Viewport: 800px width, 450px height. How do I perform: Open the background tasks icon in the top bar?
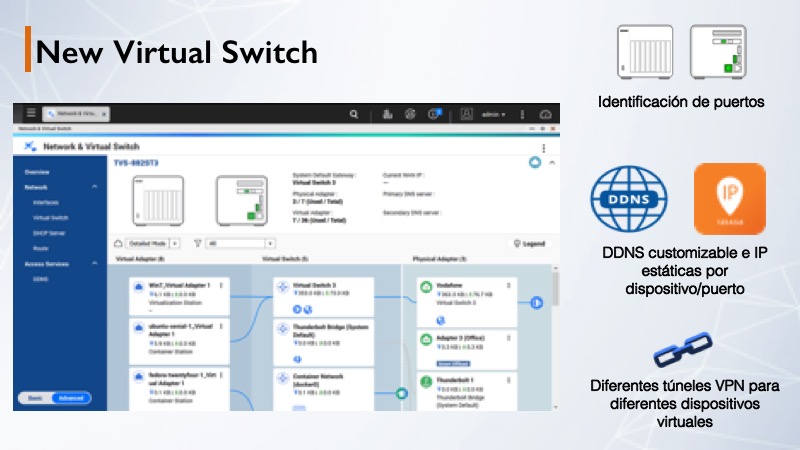tap(387, 114)
